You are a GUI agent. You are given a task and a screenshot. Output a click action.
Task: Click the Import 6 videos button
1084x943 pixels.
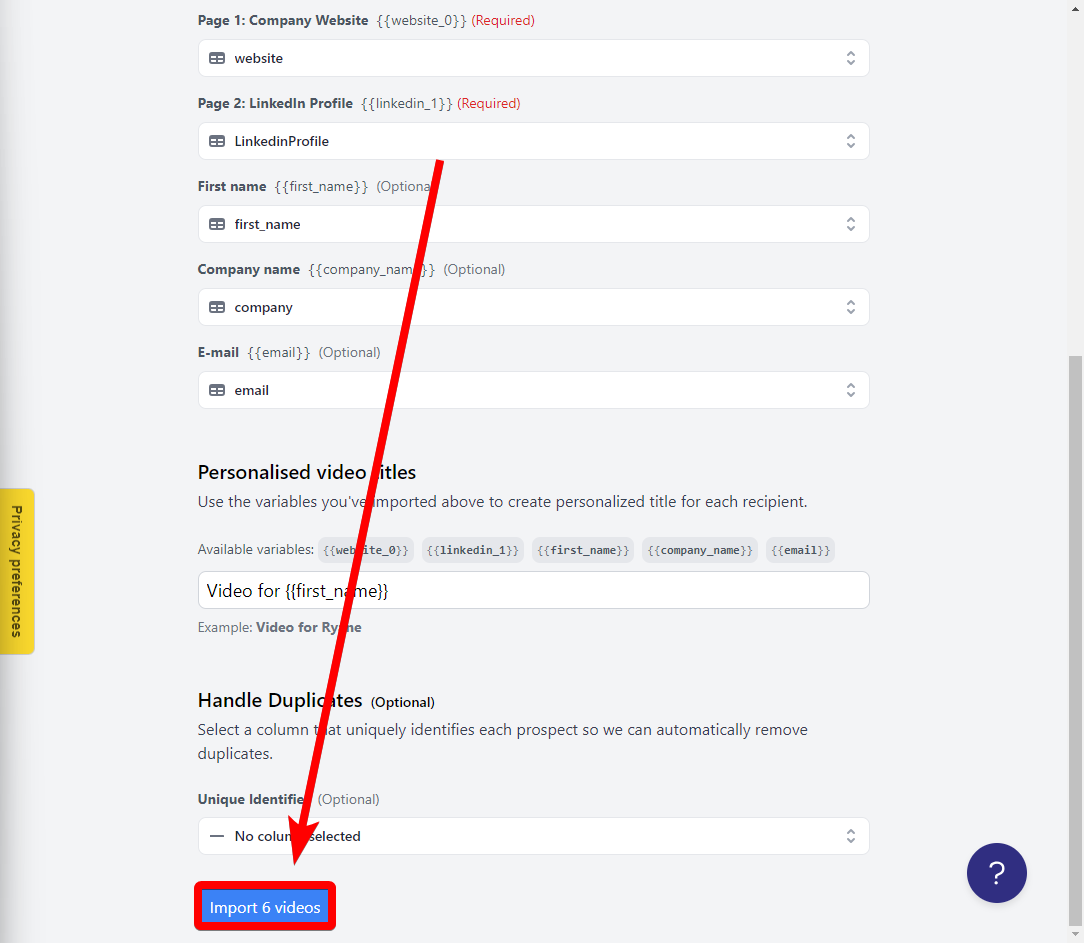[265, 906]
